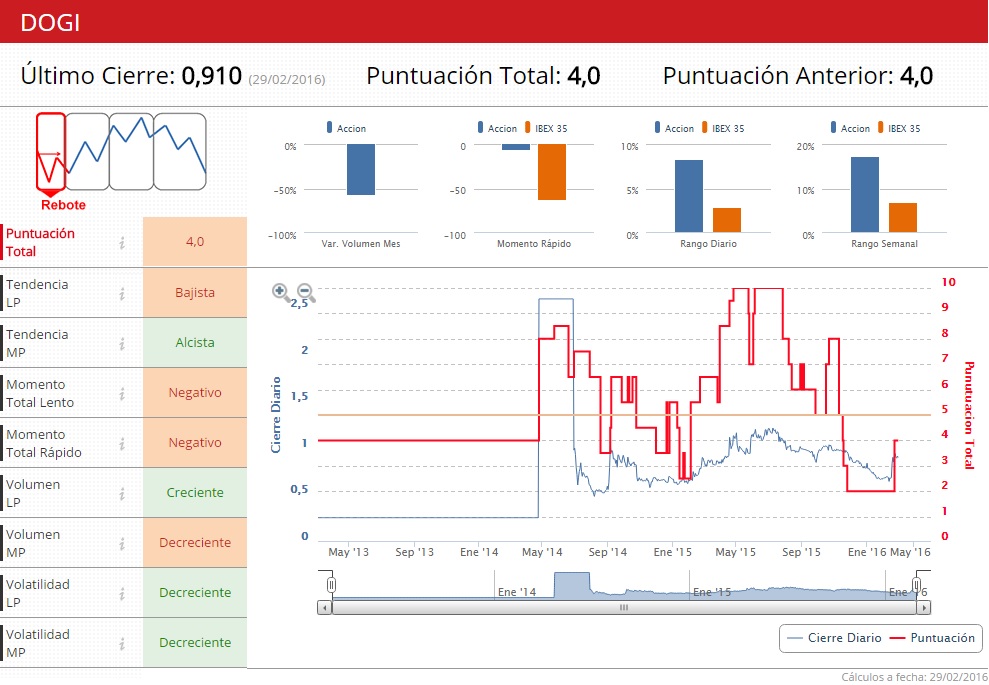Viewport: 989px width, 685px height.
Task: Toggle Accion legend in Rango Semanal chart
Action: tap(850, 128)
